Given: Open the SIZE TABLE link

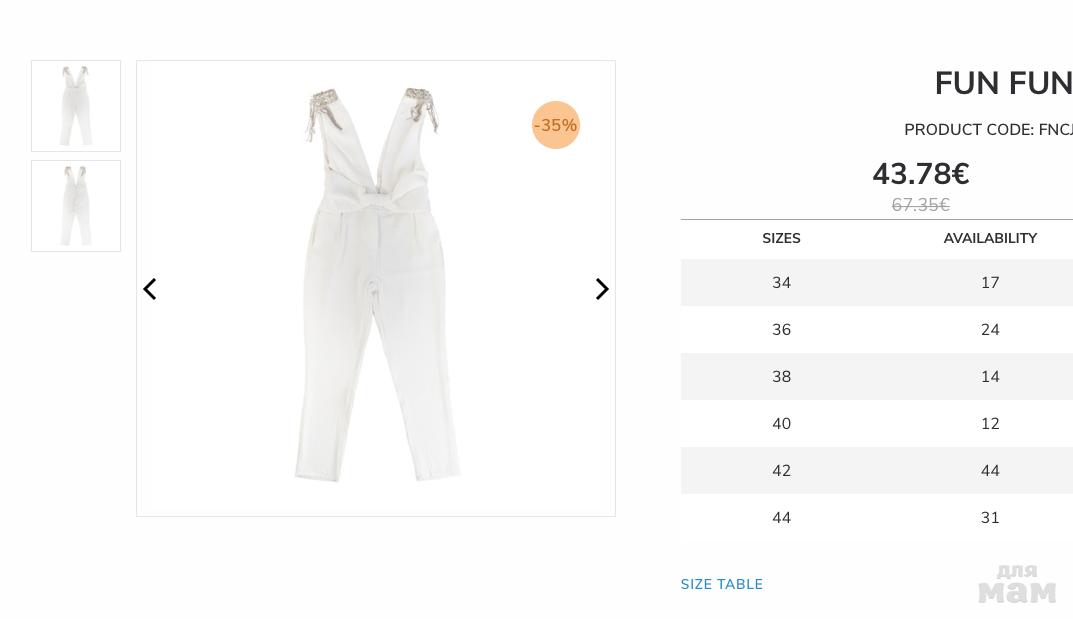Looking at the screenshot, I should (x=721, y=584).
